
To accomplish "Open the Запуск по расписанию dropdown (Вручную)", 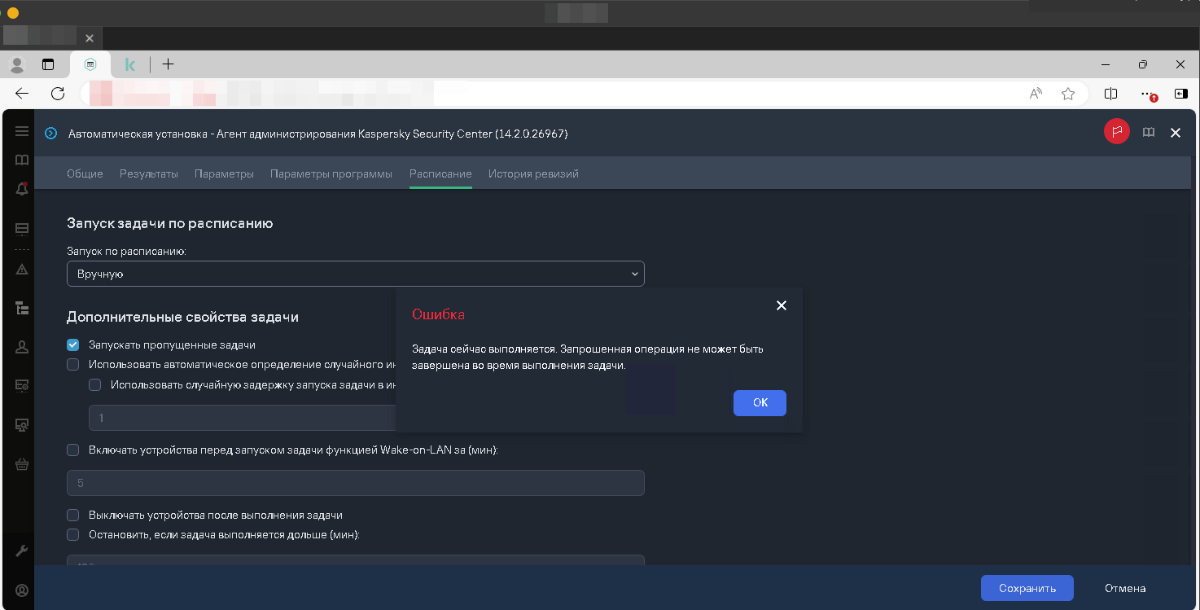I will click(x=356, y=273).
